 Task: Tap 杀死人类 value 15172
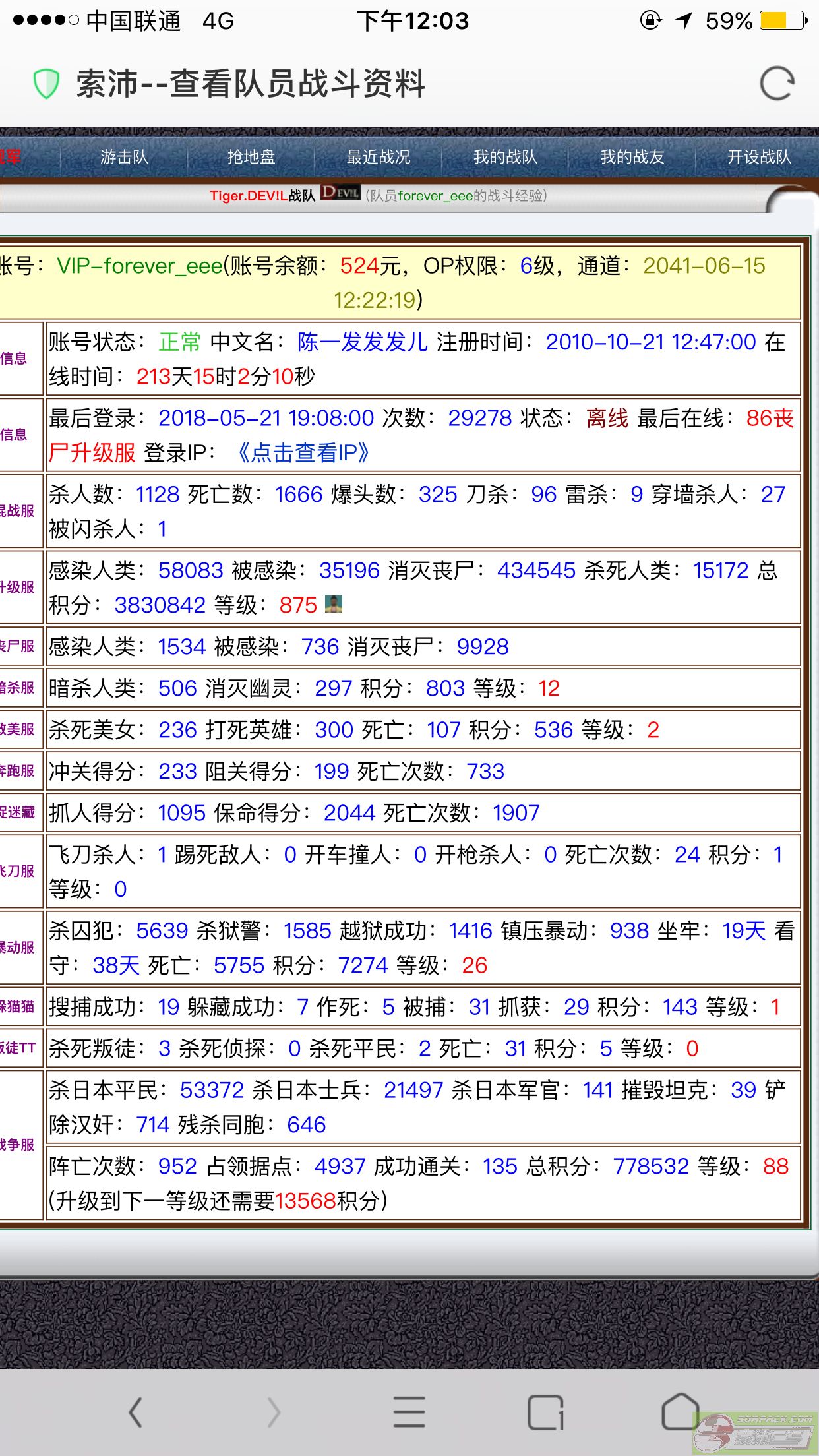click(721, 570)
